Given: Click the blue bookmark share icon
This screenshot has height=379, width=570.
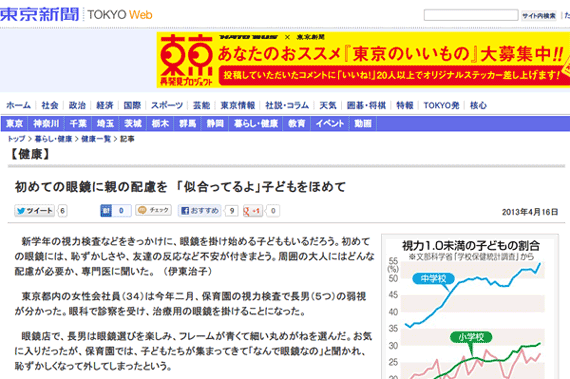Looking at the screenshot, I should pos(106,211).
